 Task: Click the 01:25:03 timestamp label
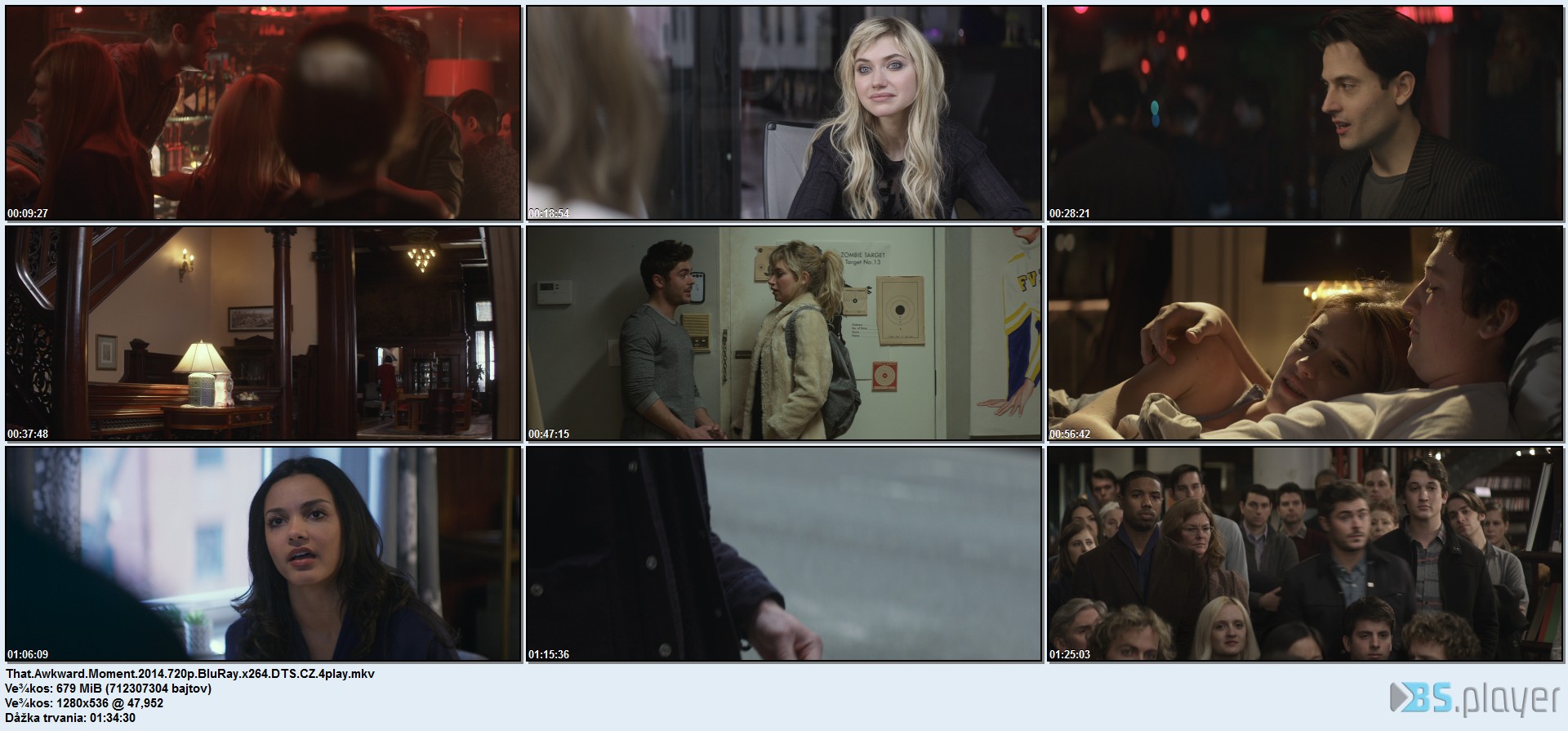coord(1070,654)
